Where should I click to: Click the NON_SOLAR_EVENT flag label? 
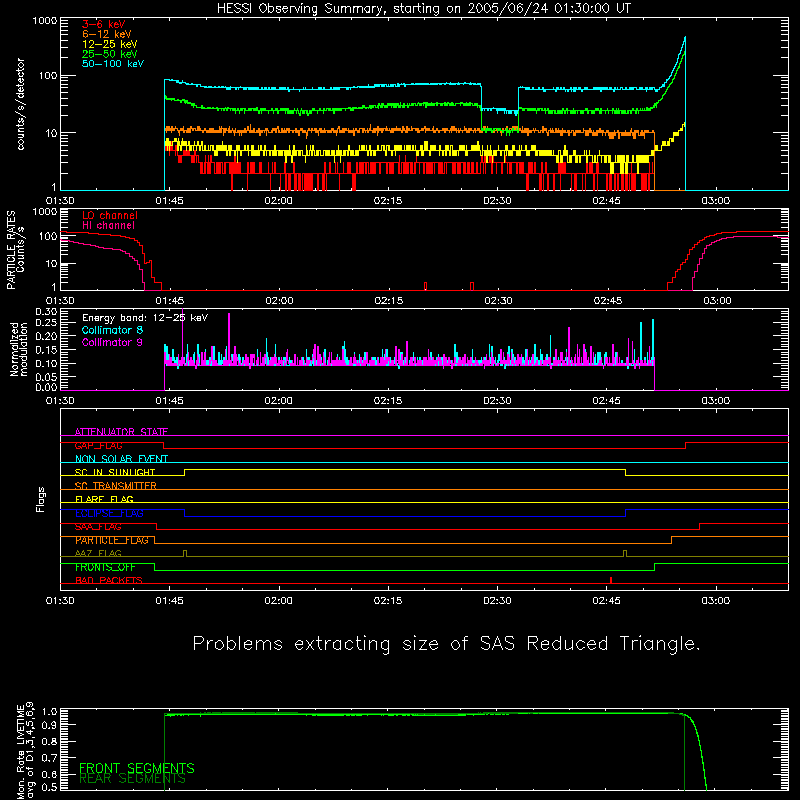tap(121, 459)
